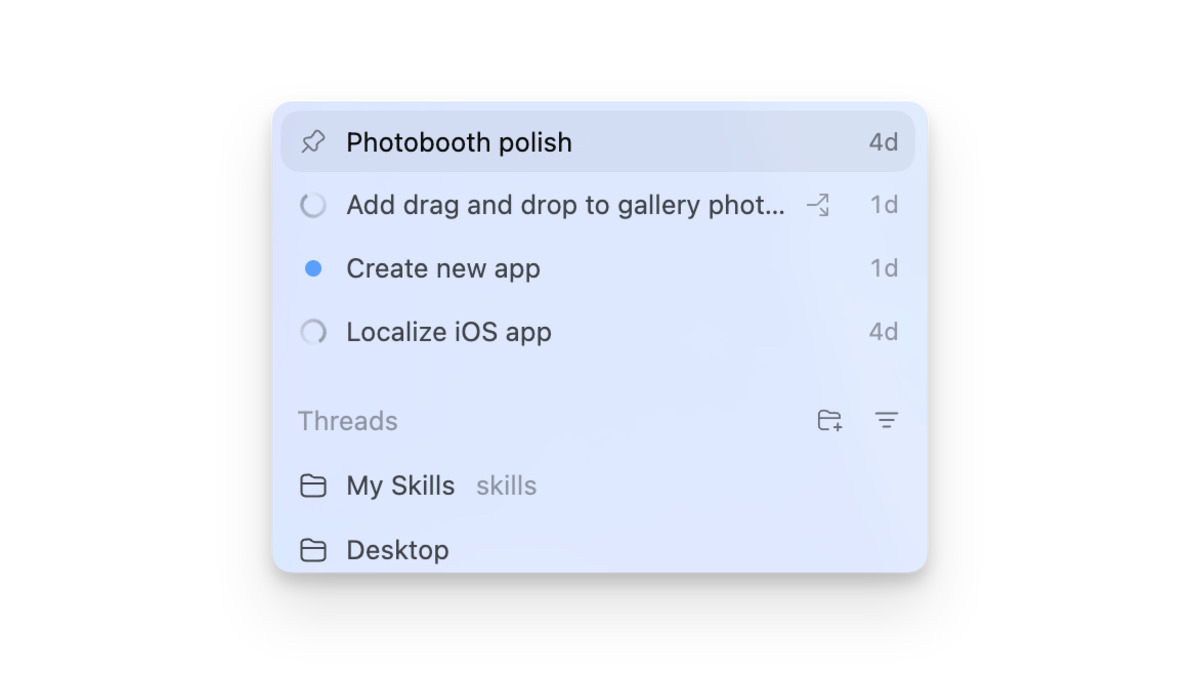Open the Photobooth polish thread
This screenshot has height=675, width=1200.
point(459,142)
